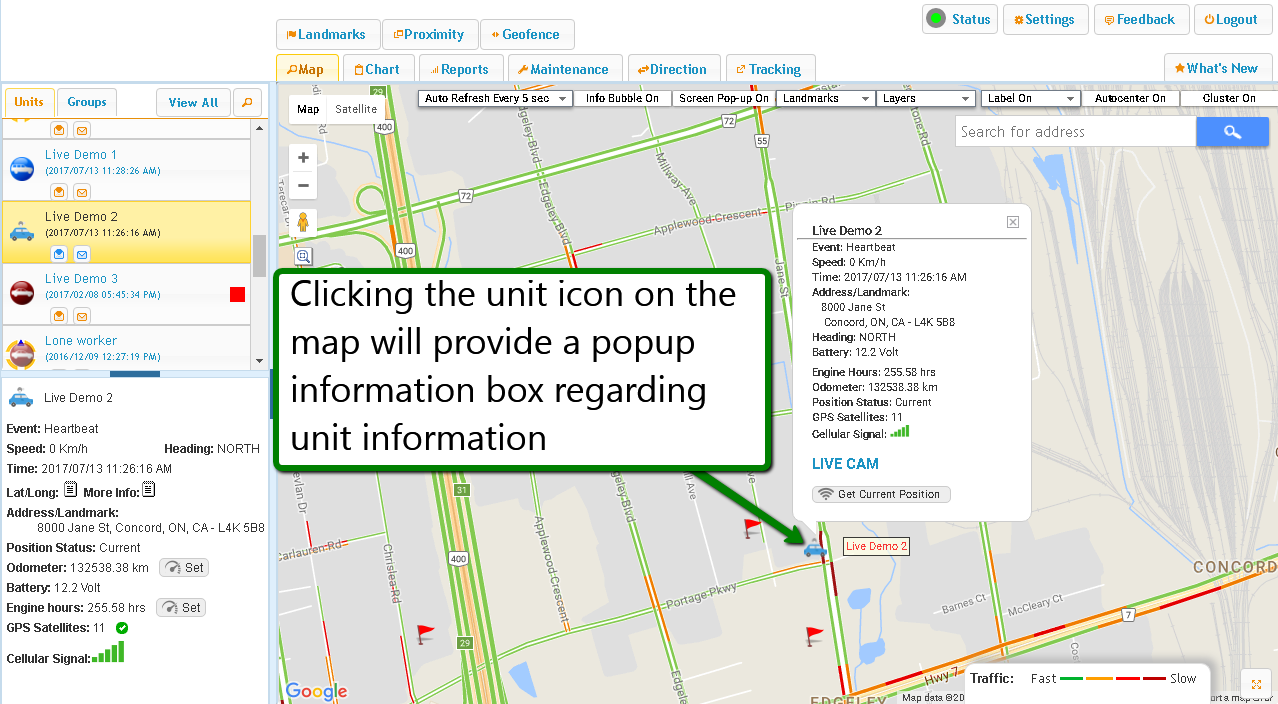Zoom in on the map
The height and width of the screenshot is (704, 1278).
303,158
